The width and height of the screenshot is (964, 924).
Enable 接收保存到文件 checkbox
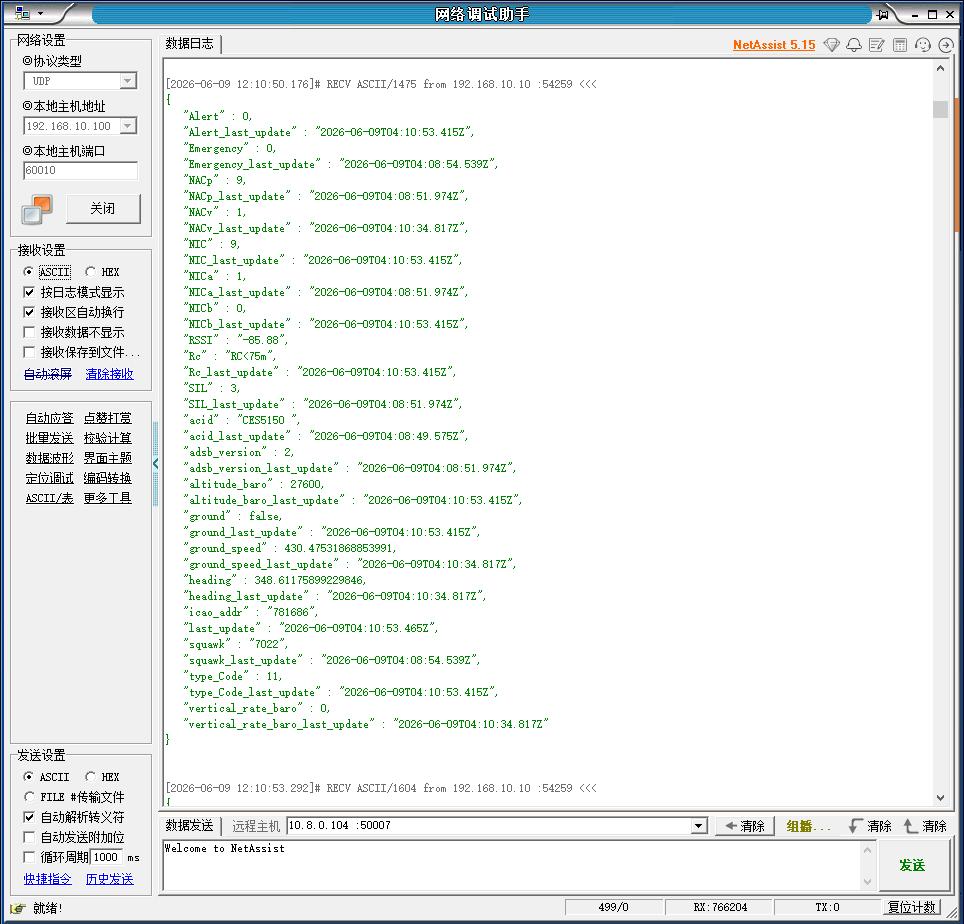(29, 352)
